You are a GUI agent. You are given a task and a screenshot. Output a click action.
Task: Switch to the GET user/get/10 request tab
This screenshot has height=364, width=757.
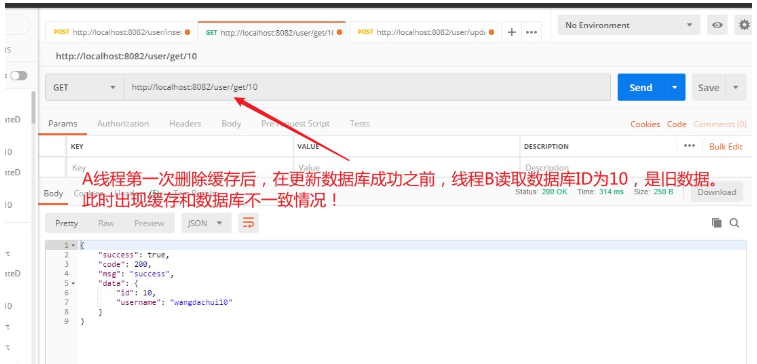271,32
